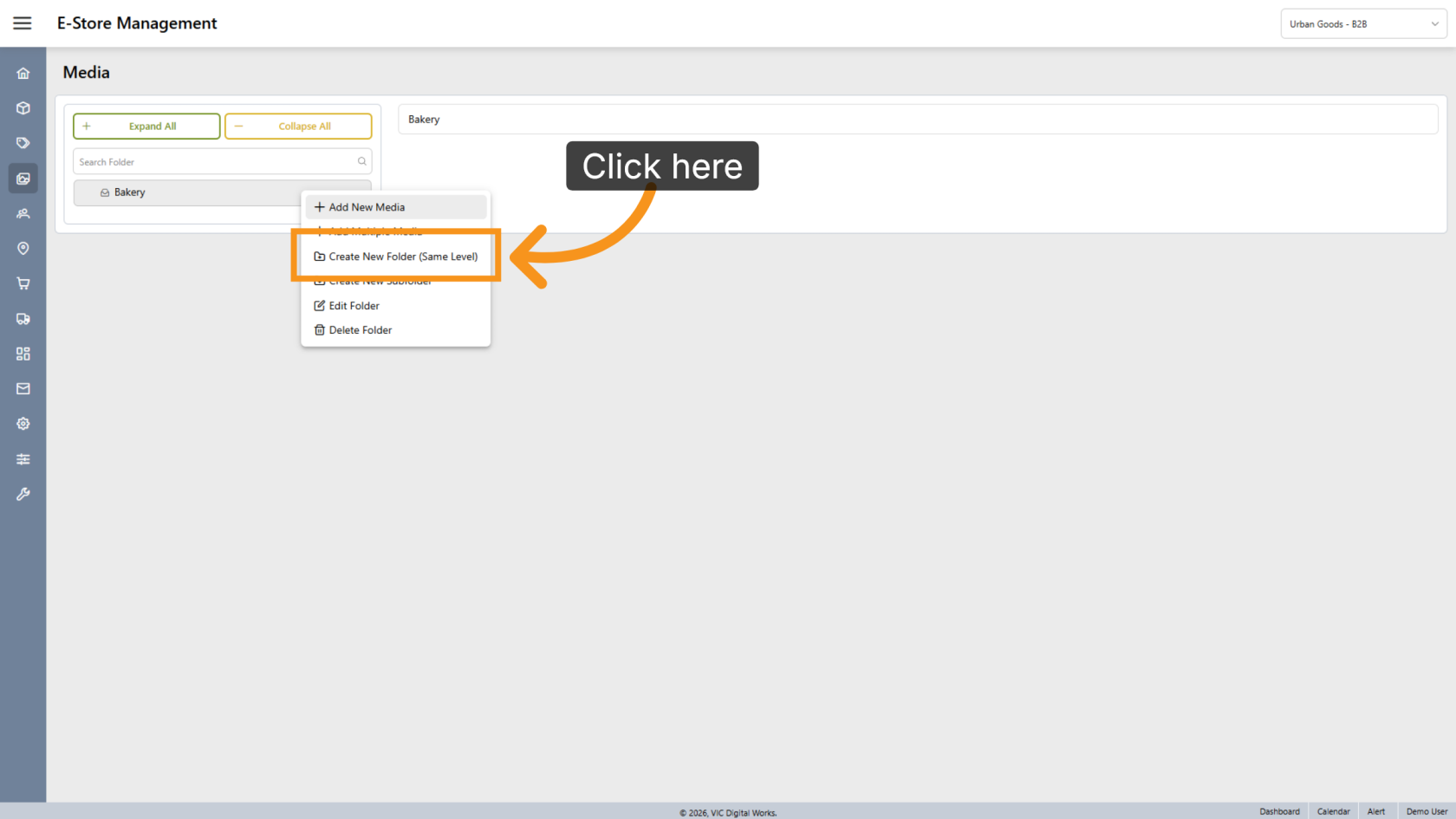The image size is (1456, 819).
Task: Open the sliders adjustment icon in sidebar
Action: 23,459
